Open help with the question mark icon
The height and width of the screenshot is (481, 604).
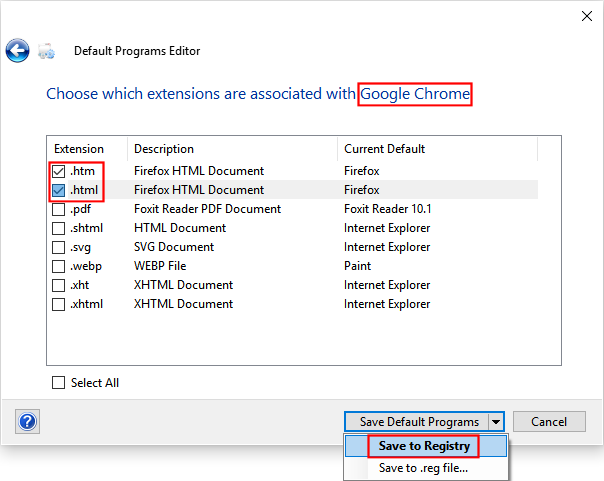tap(27, 422)
